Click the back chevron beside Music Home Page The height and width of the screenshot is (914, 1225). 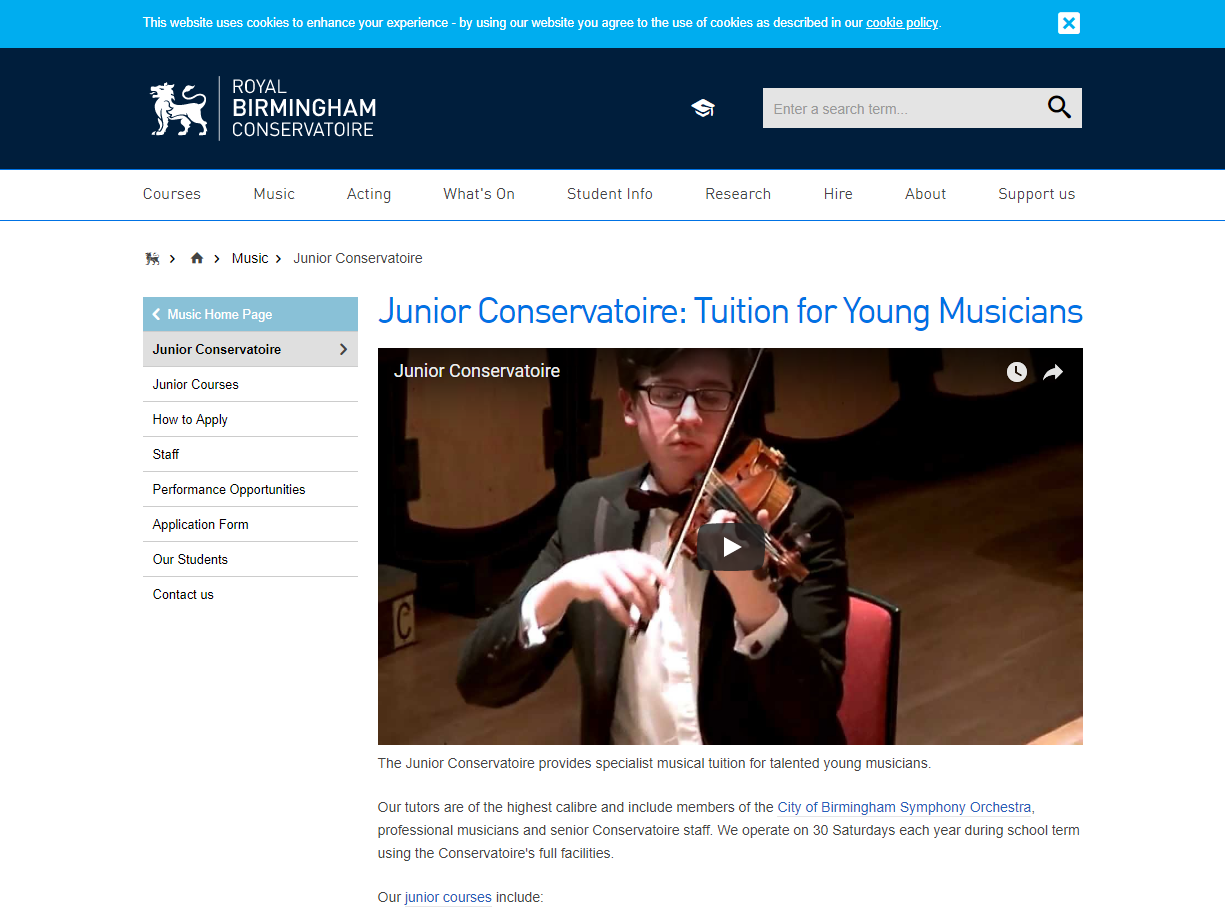(156, 314)
